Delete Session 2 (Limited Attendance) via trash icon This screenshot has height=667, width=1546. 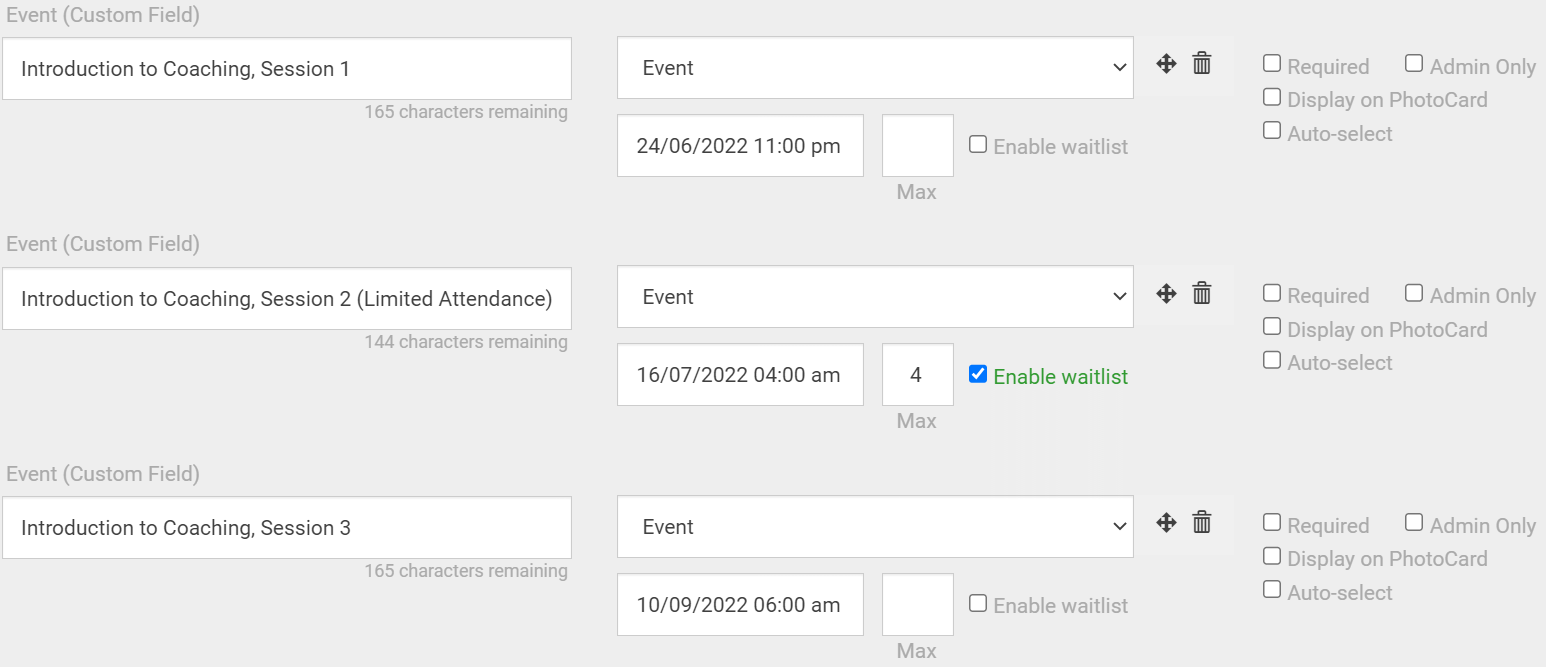click(x=1202, y=293)
